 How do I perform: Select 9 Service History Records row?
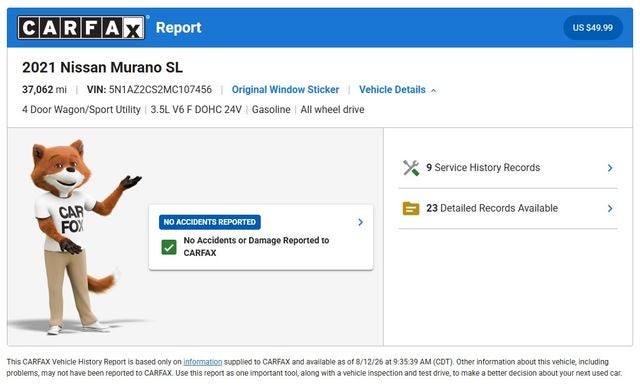pos(508,168)
